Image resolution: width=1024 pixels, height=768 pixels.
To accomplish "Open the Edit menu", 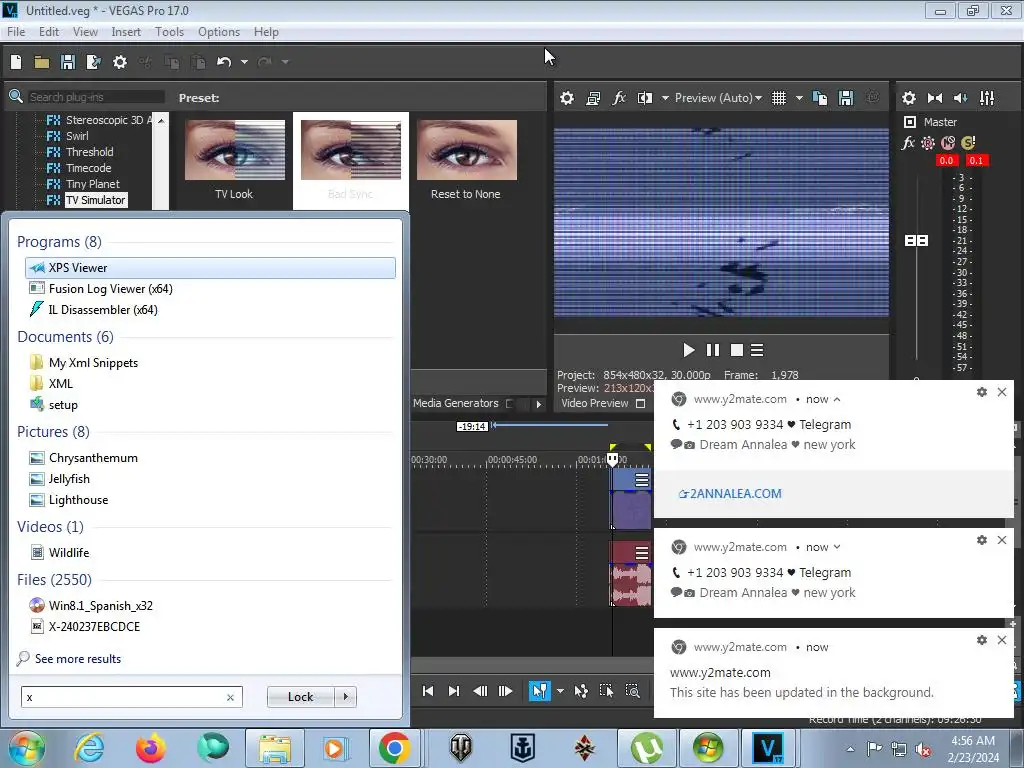I will pyautogui.click(x=48, y=32).
